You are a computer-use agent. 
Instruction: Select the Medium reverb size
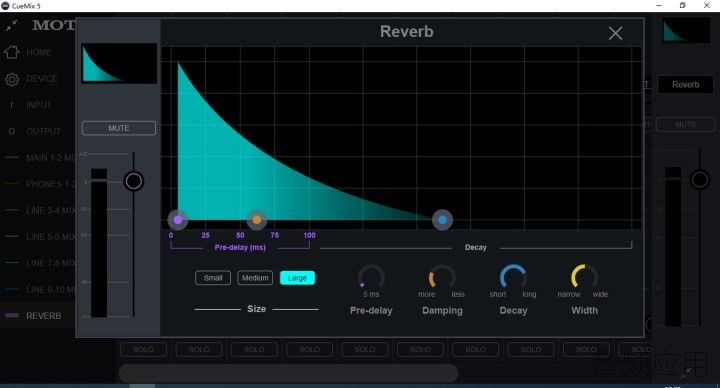click(x=255, y=278)
